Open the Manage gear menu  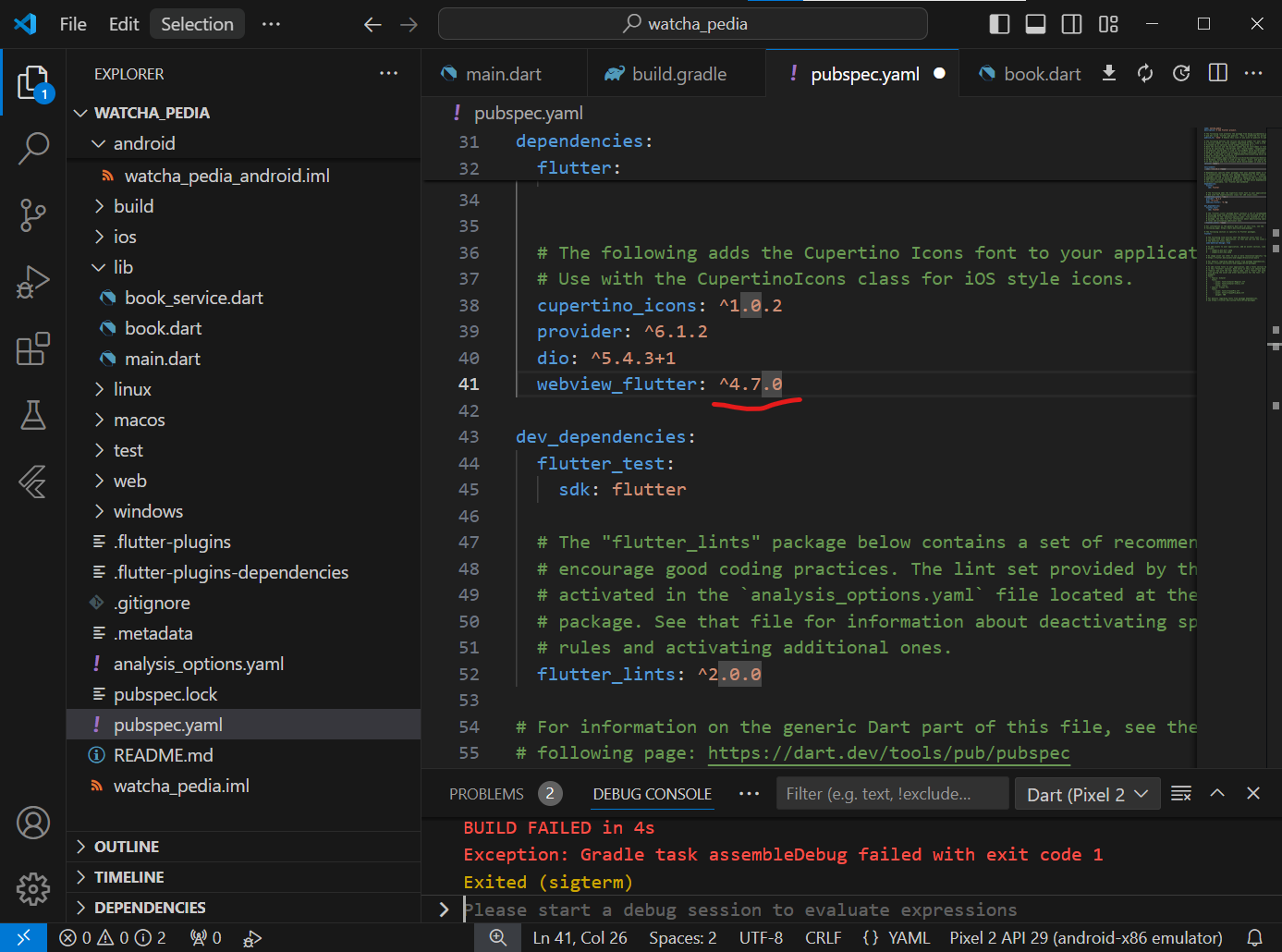click(33, 889)
